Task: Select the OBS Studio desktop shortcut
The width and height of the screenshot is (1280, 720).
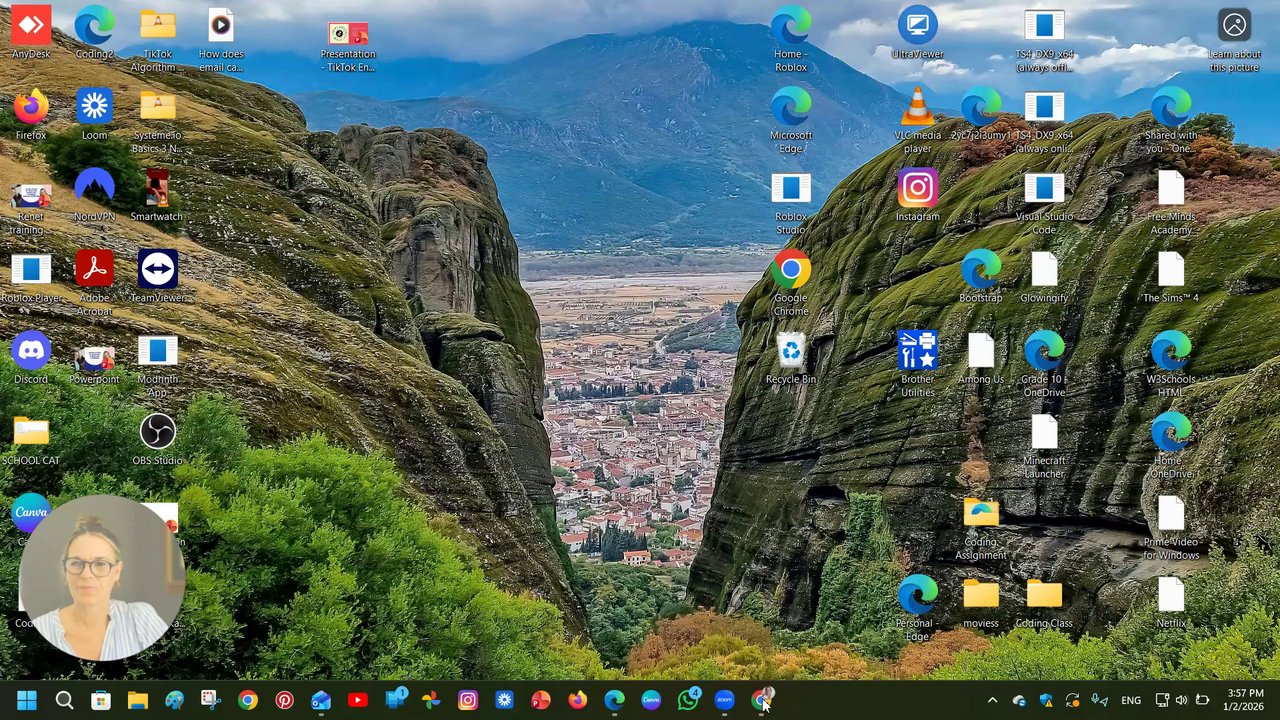Action: (x=157, y=440)
